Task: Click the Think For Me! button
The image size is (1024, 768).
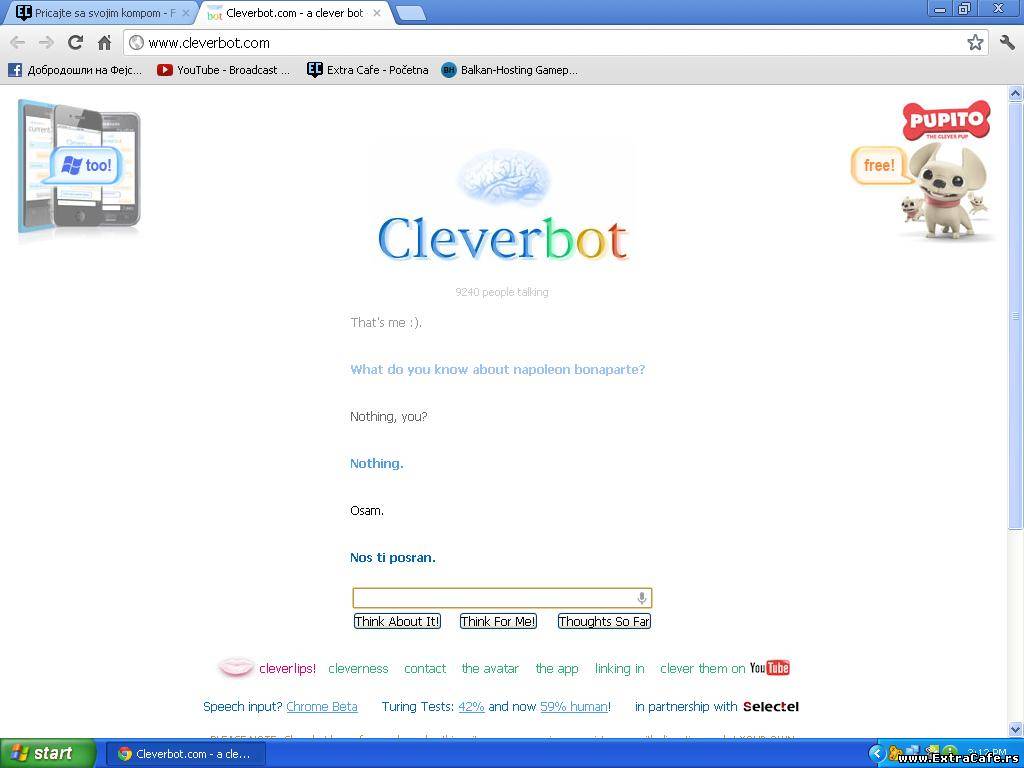Action: 498,621
